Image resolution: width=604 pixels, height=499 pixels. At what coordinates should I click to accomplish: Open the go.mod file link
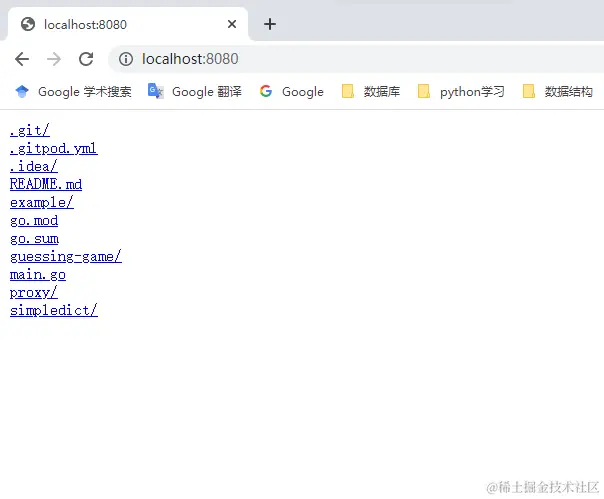point(34,220)
